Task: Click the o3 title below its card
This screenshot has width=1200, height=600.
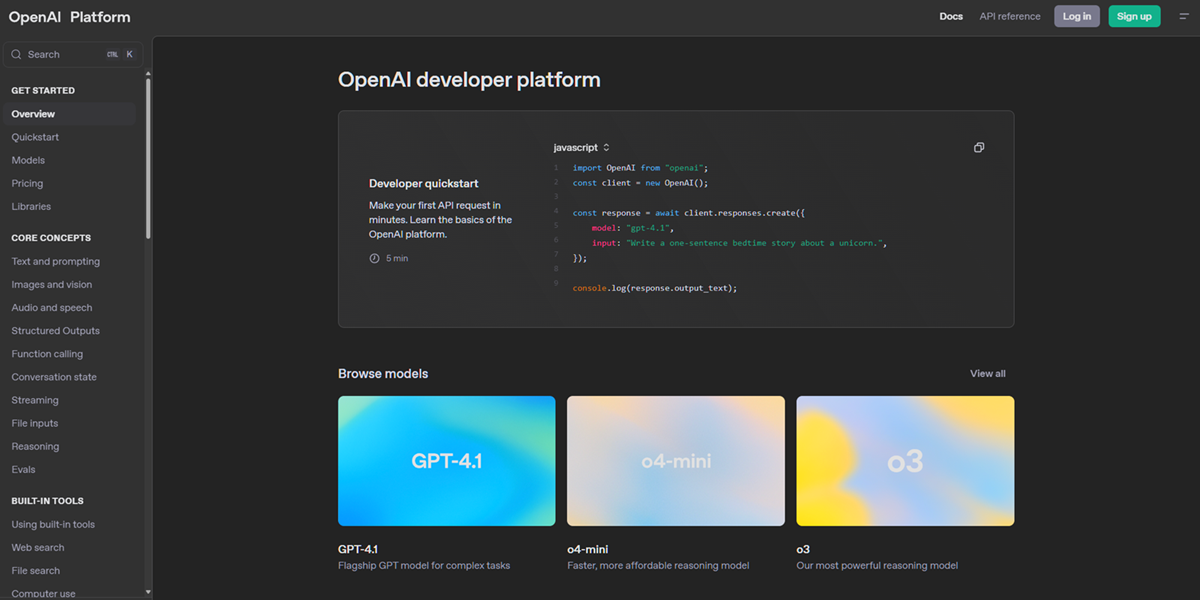Action: coord(803,549)
